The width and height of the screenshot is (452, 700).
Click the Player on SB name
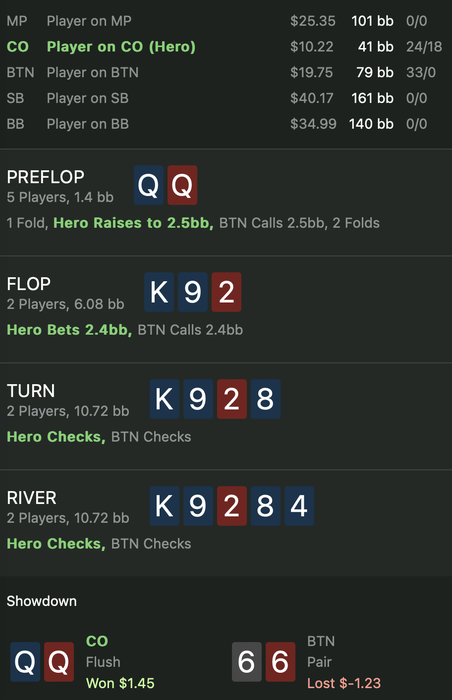88,98
